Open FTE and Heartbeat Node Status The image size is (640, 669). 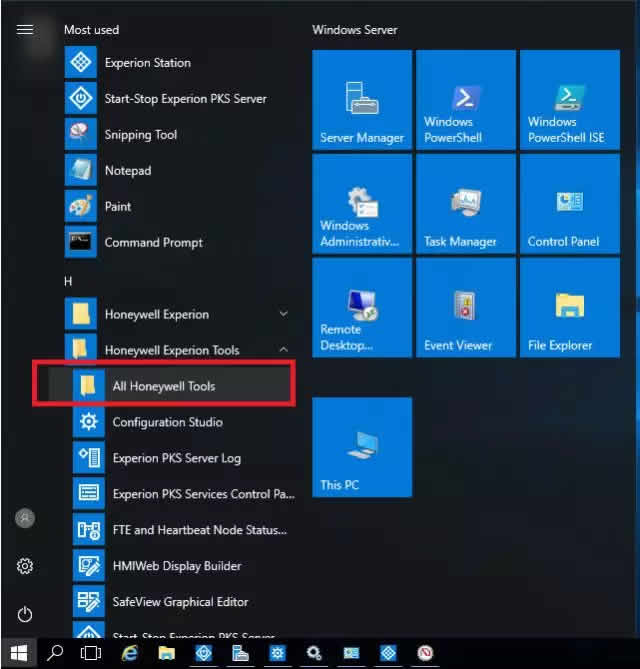coord(183,530)
